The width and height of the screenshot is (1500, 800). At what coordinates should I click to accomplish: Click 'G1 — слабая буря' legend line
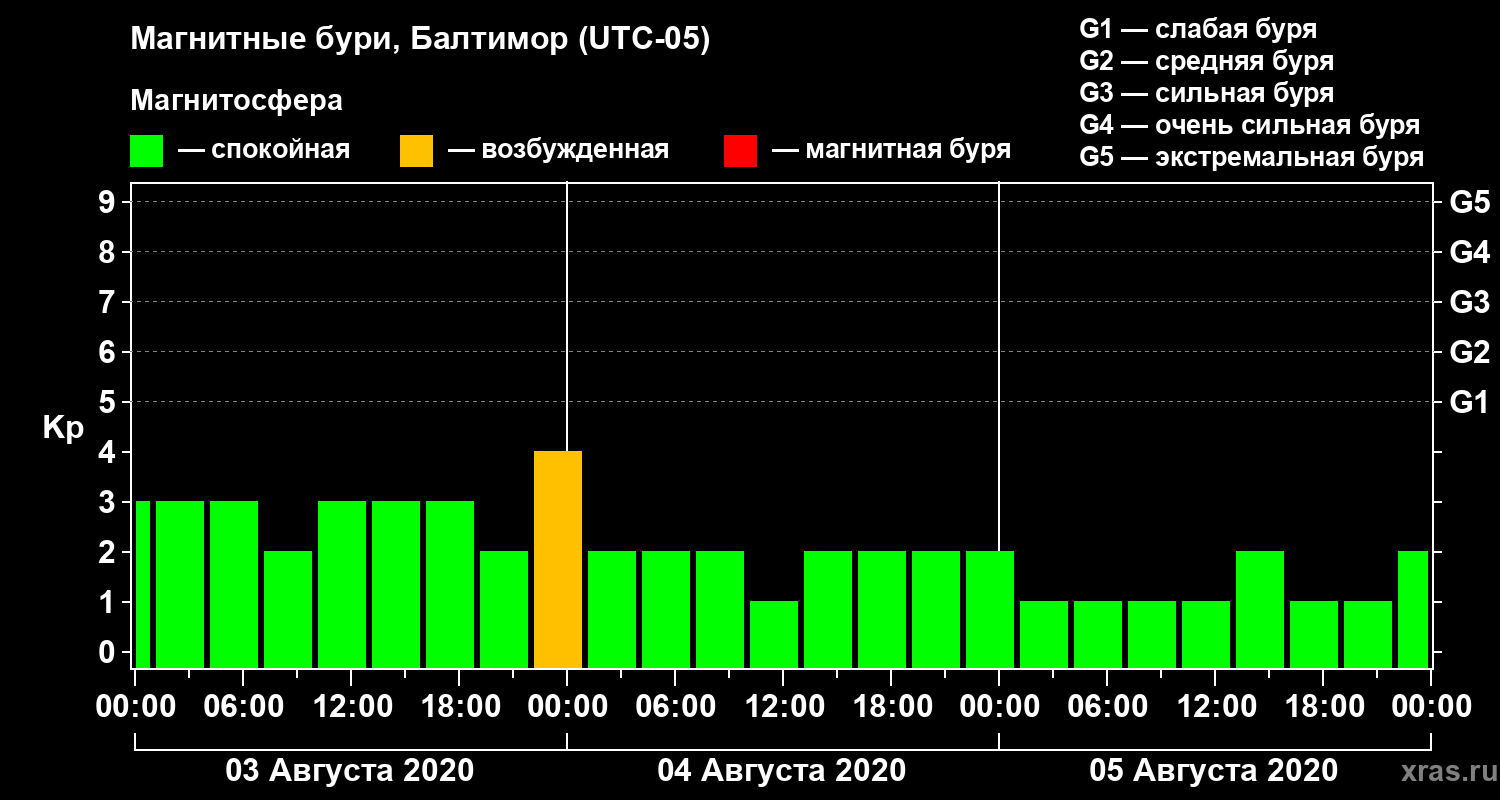pos(1198,29)
